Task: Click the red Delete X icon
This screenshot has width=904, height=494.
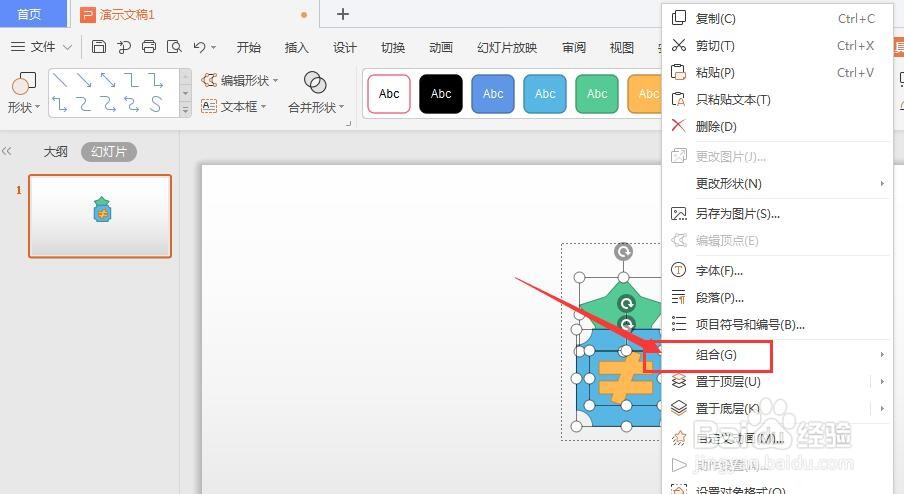Action: (x=679, y=126)
